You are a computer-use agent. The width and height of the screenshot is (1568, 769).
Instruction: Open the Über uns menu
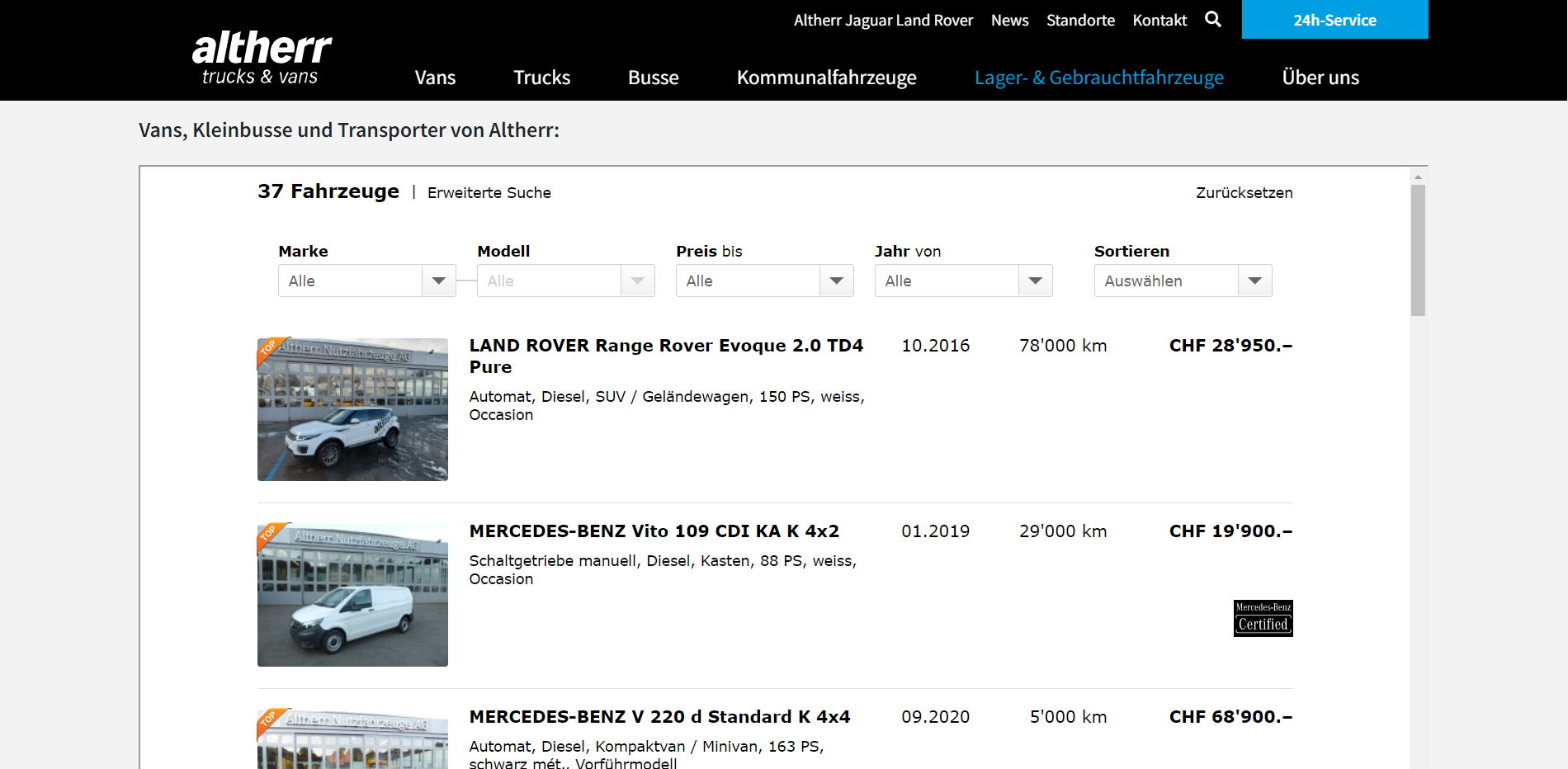1320,78
